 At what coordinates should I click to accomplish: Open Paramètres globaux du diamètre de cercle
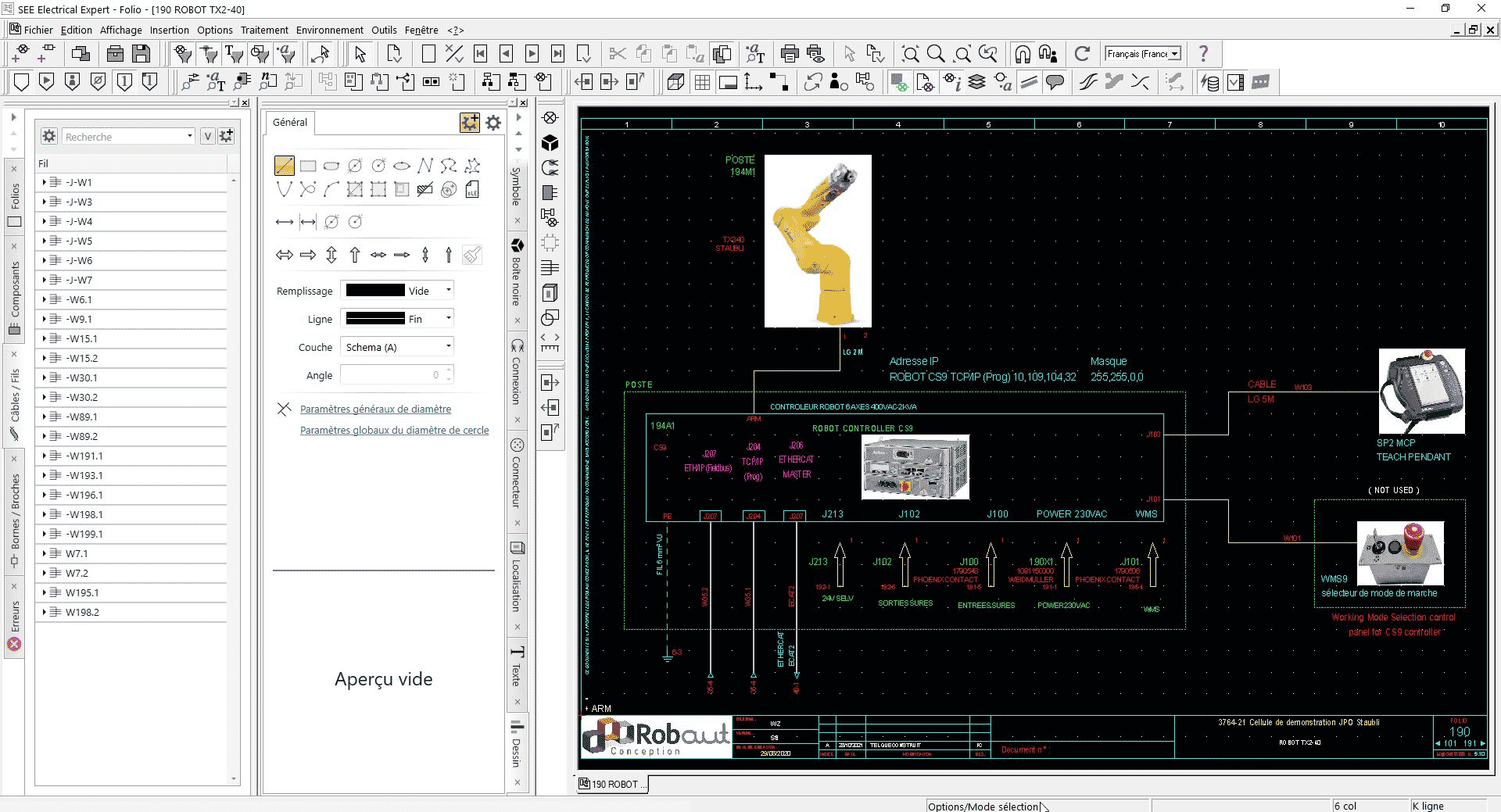394,430
